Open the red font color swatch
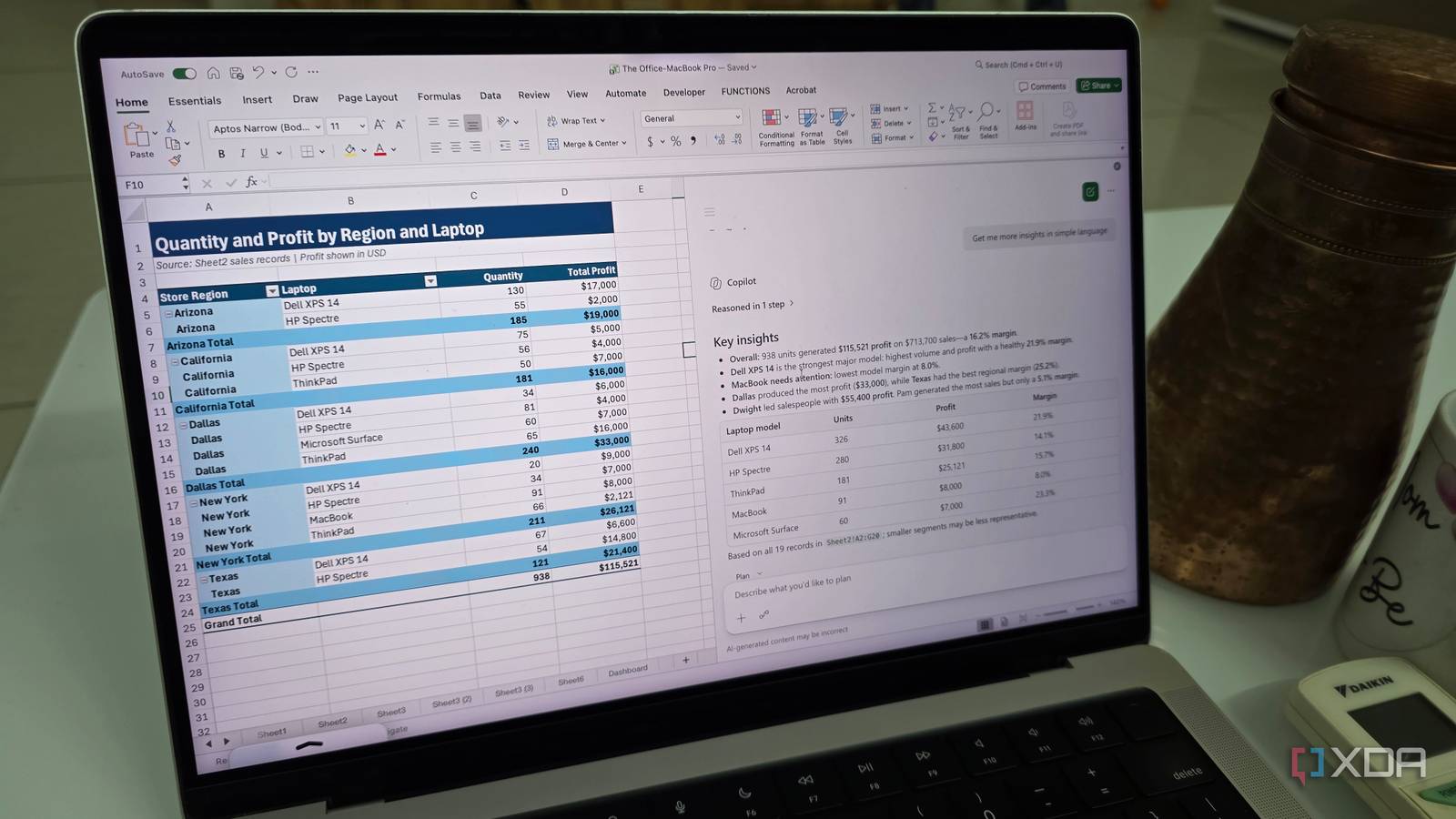 380,150
